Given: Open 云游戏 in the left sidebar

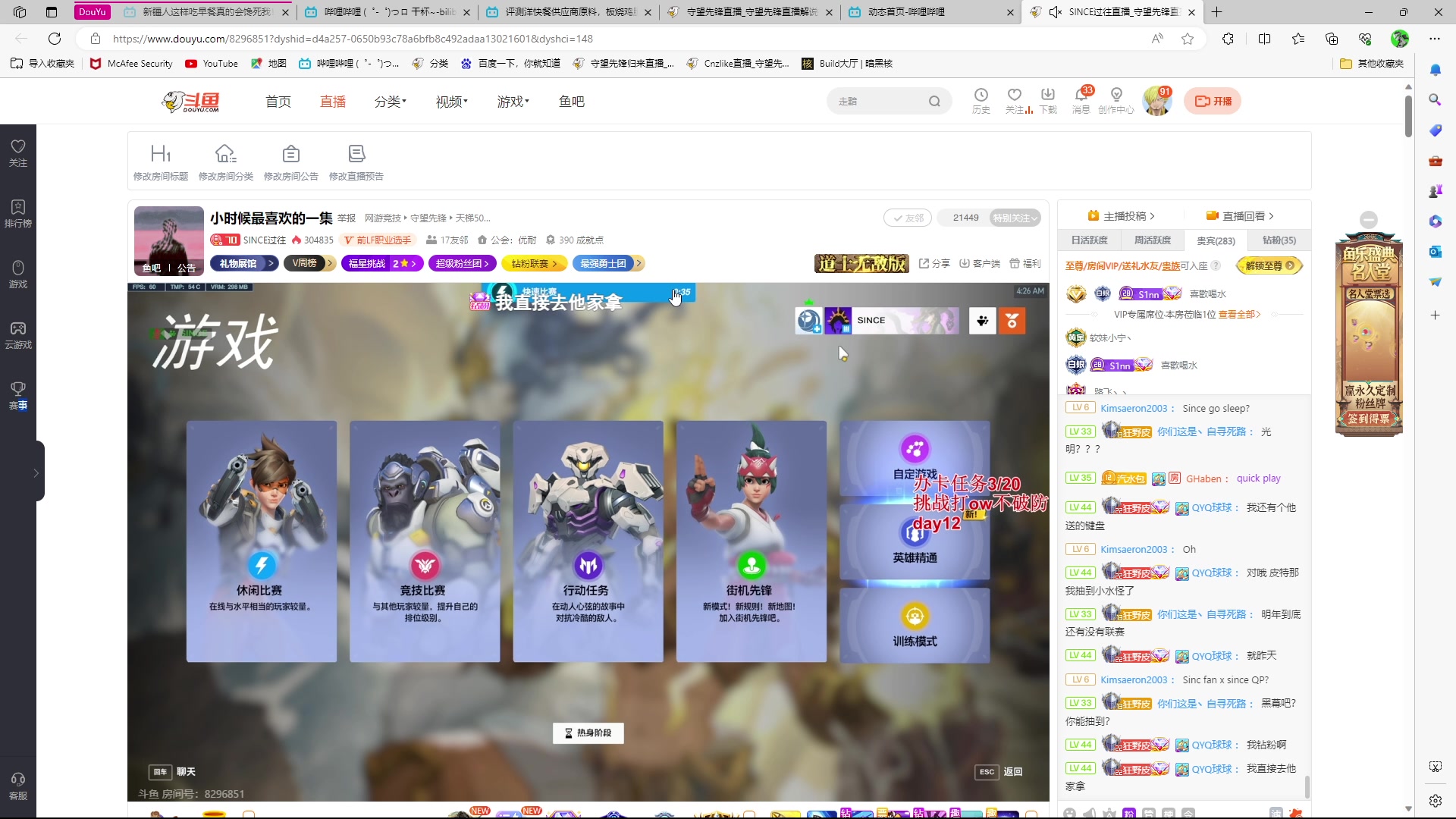Looking at the screenshot, I should 18,334.
